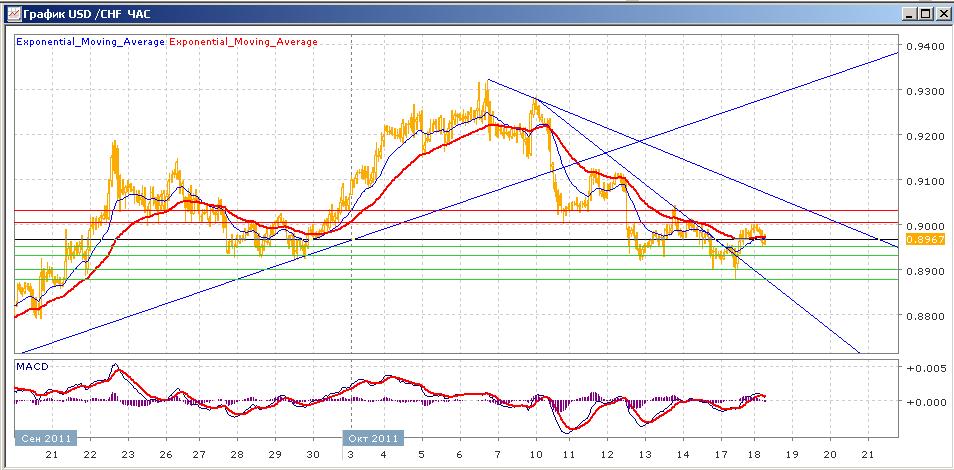Click date 23 on the time axis
The width and height of the screenshot is (954, 470).
(x=128, y=455)
